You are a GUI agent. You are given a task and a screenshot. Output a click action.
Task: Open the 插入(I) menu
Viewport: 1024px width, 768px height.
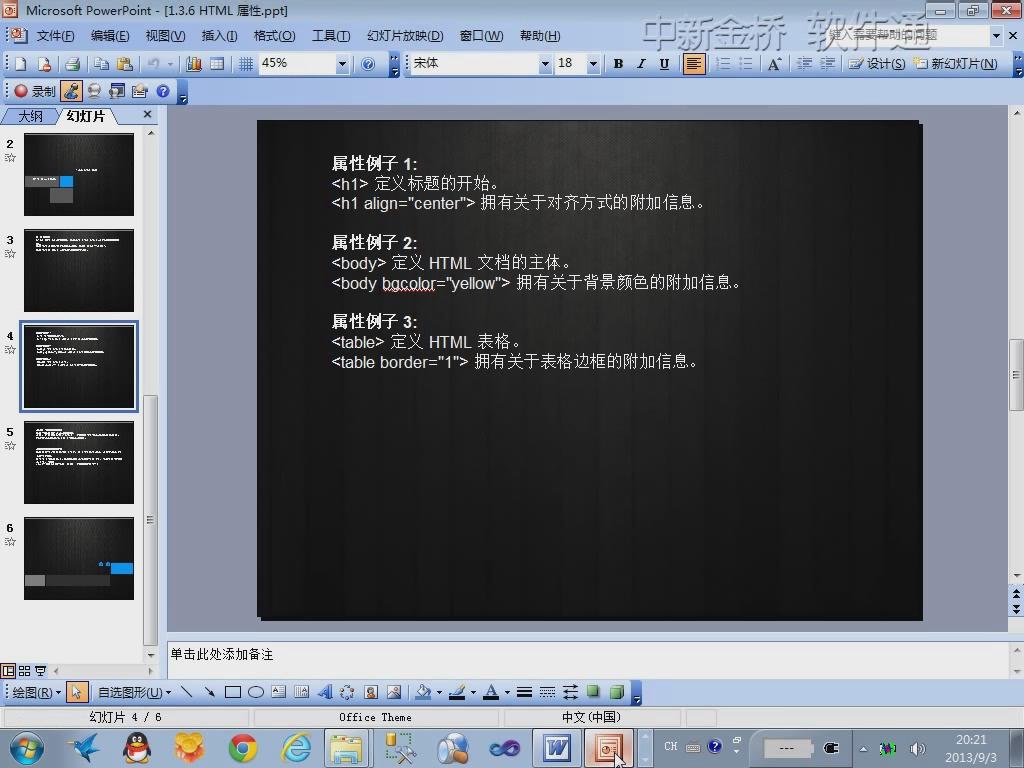pyautogui.click(x=219, y=36)
